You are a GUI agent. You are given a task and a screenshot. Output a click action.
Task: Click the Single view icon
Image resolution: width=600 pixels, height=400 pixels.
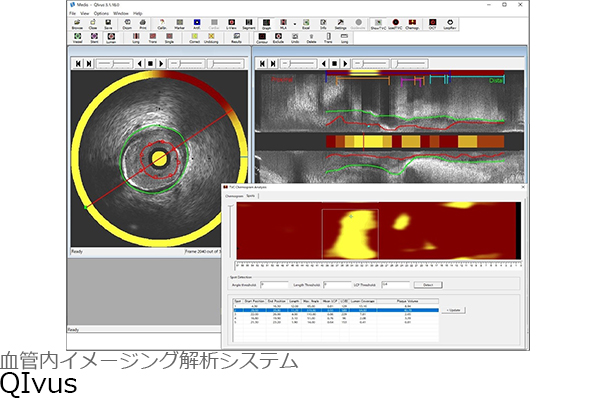[x=169, y=38]
